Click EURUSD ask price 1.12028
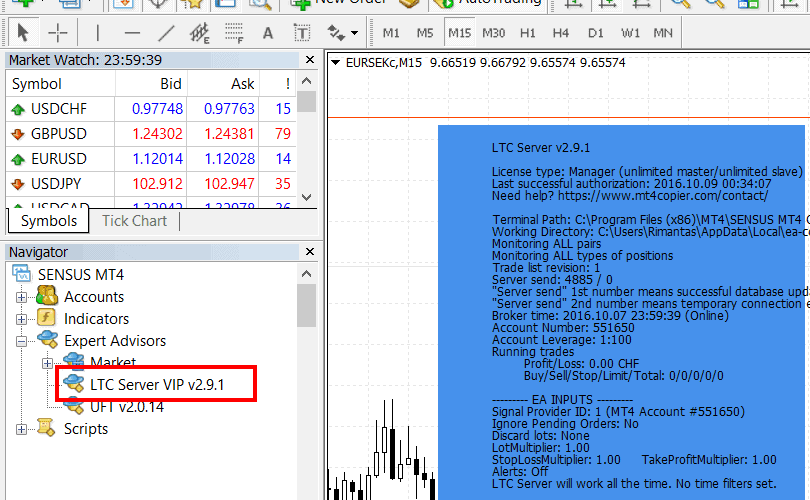 (229, 159)
